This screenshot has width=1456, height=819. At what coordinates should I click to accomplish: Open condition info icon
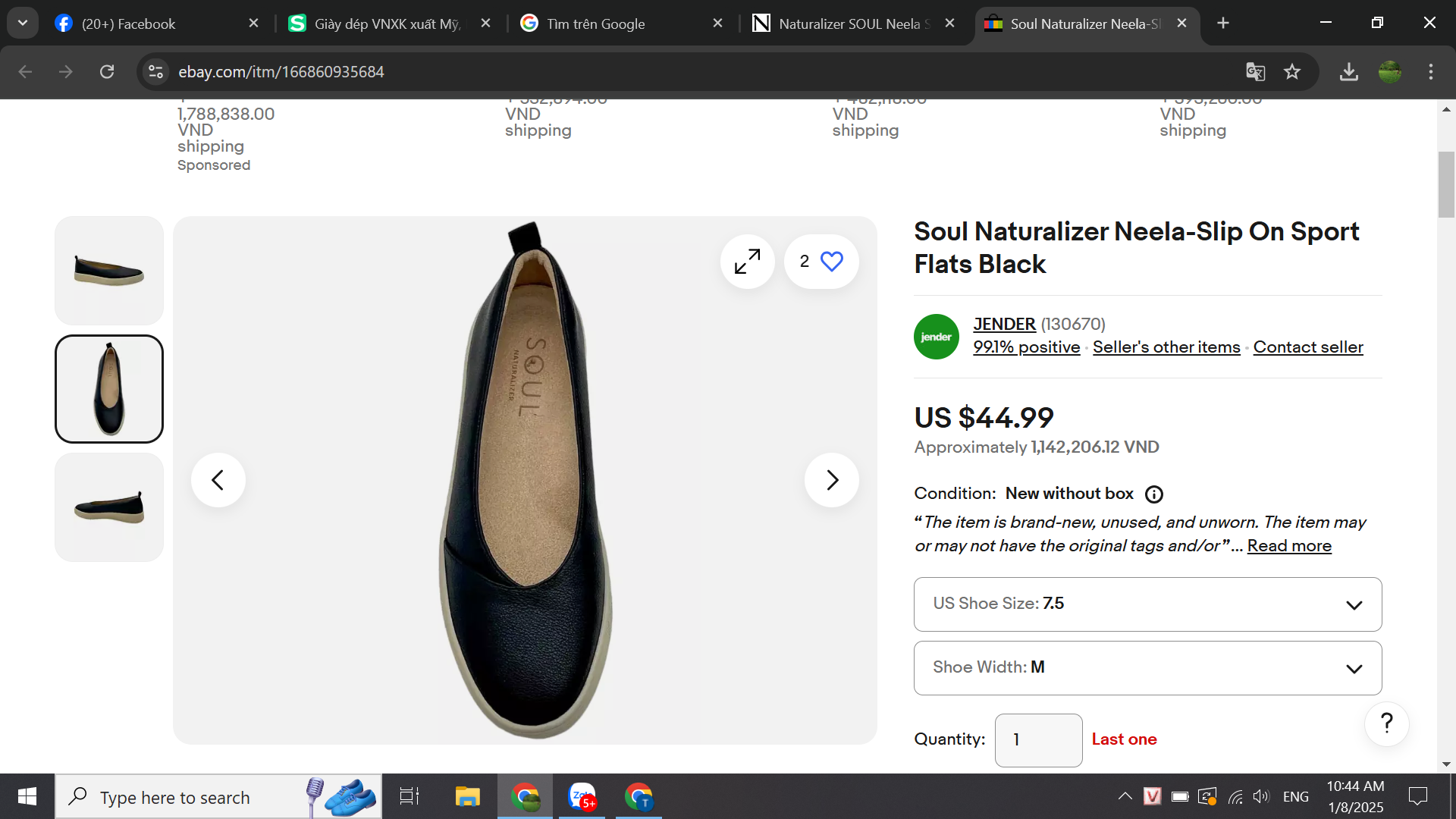click(1153, 494)
